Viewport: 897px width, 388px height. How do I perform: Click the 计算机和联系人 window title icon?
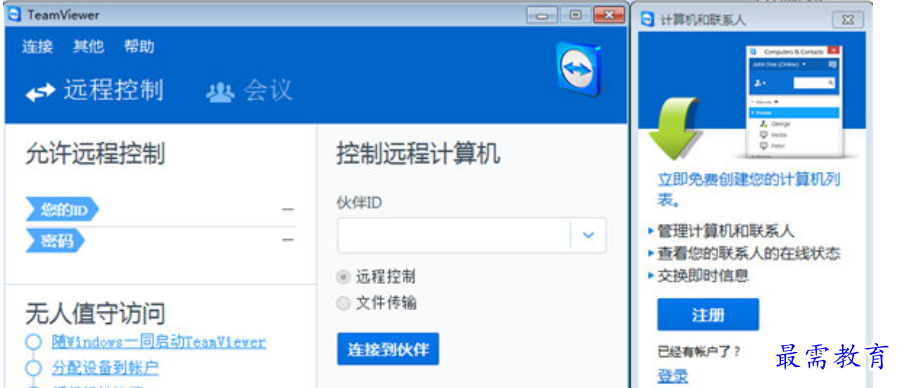(648, 20)
